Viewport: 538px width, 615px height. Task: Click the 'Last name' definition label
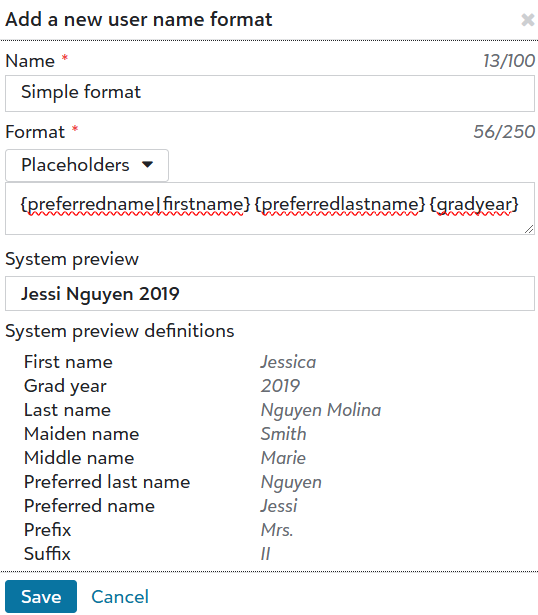point(67,410)
